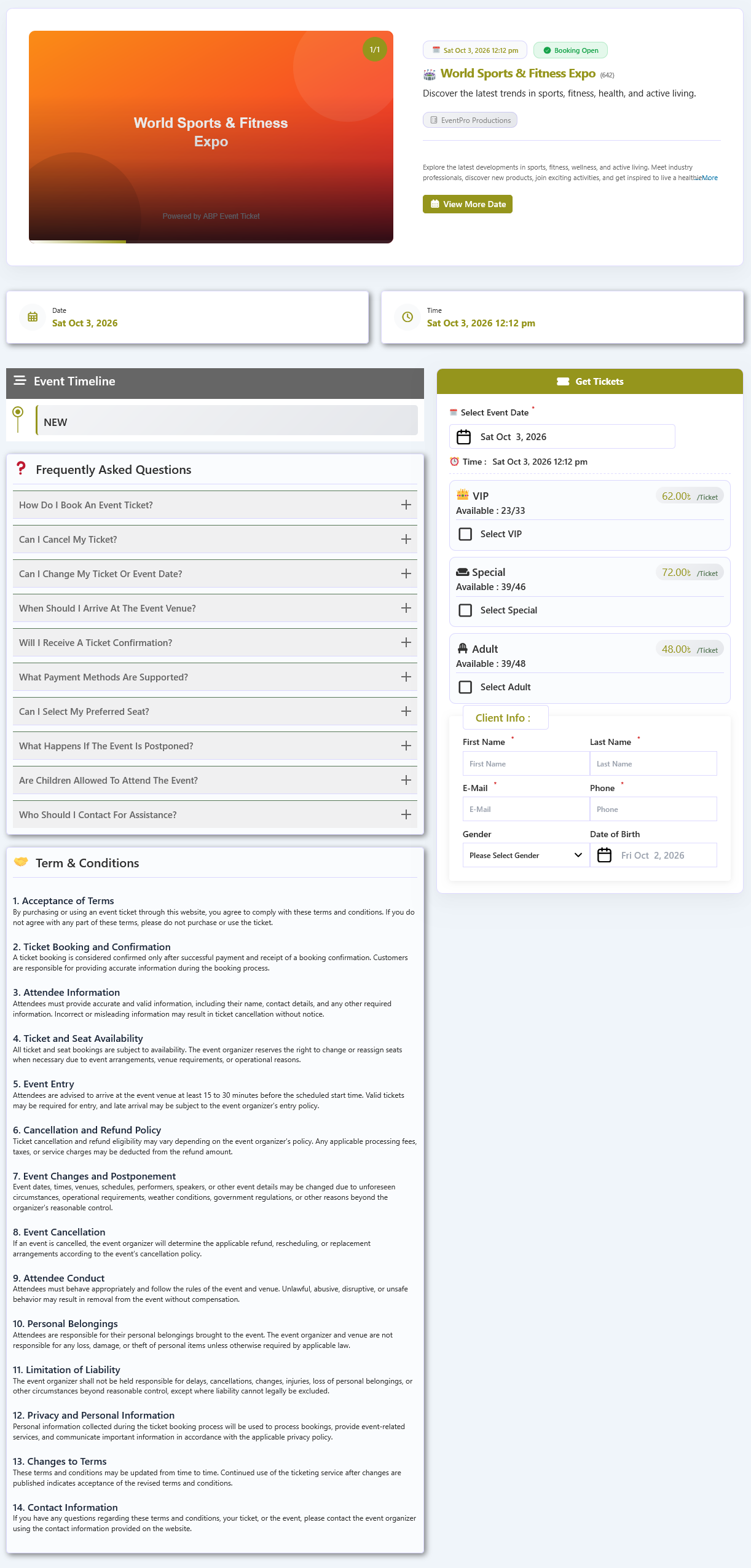Click the E-Mail input field
This screenshot has width=751, height=1568.
pos(526,809)
